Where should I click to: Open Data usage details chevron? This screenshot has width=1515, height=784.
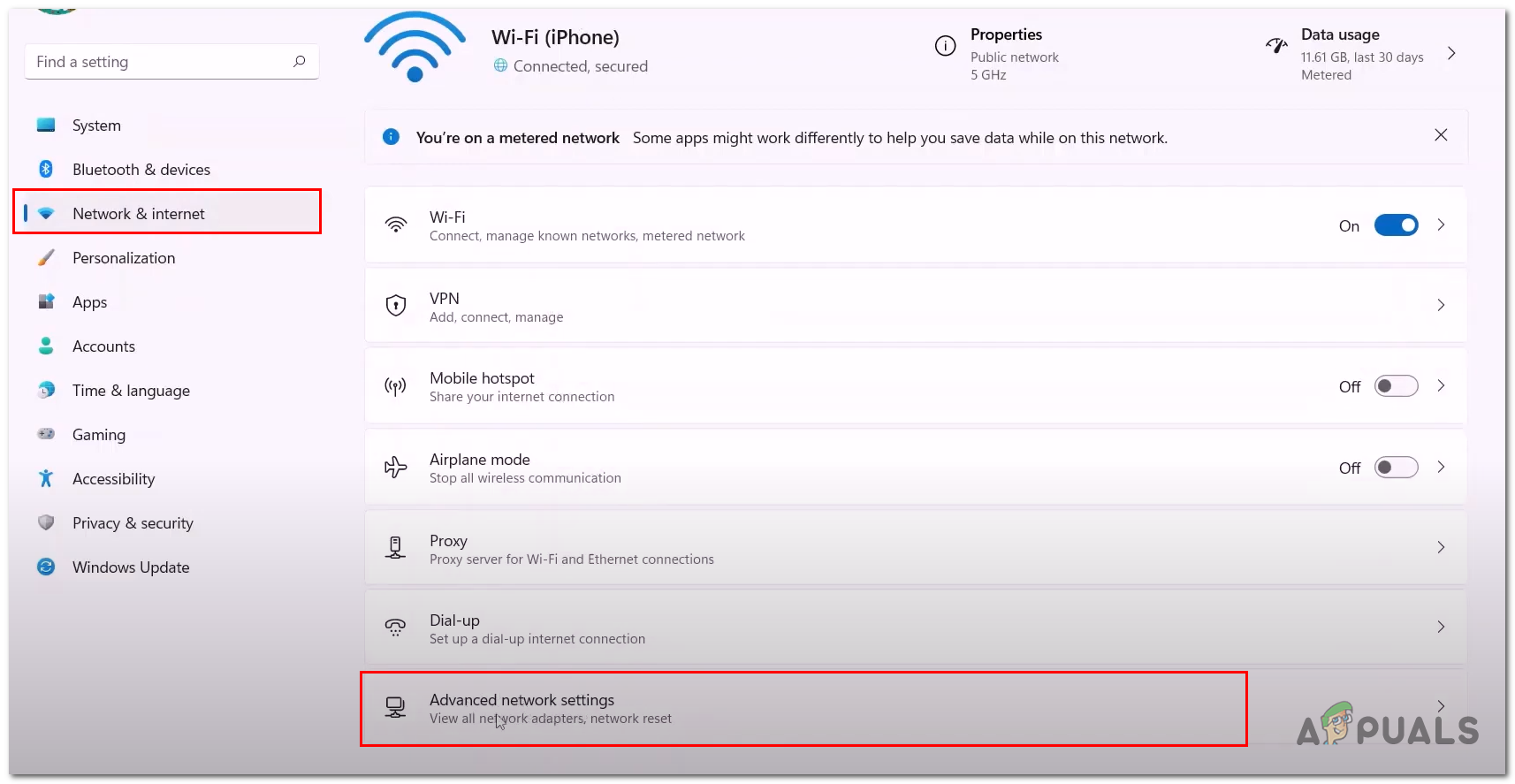coord(1451,53)
